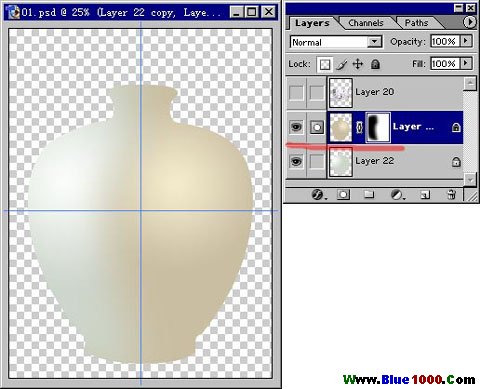Enable lock image pixels brush icon
The height and width of the screenshot is (389, 480).
341,64
